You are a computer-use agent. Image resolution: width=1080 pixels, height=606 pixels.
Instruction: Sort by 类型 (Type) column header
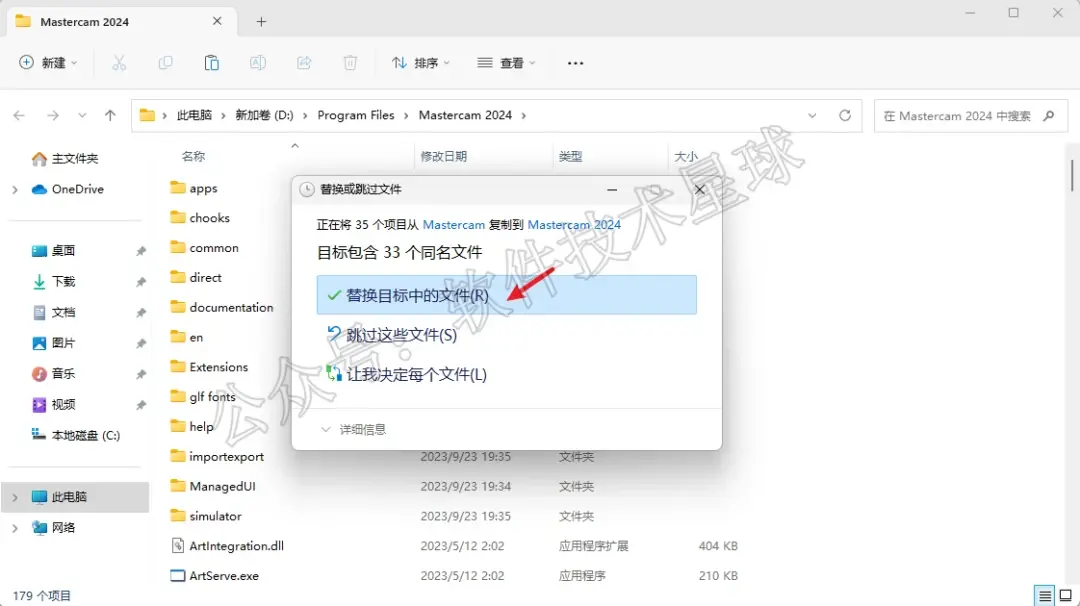[x=570, y=156]
